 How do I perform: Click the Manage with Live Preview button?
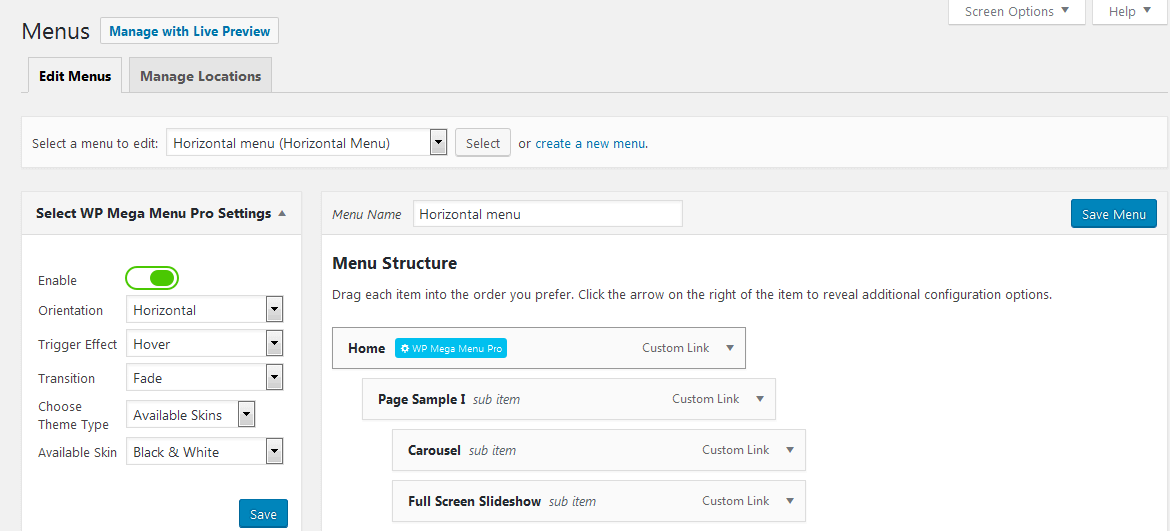click(190, 31)
